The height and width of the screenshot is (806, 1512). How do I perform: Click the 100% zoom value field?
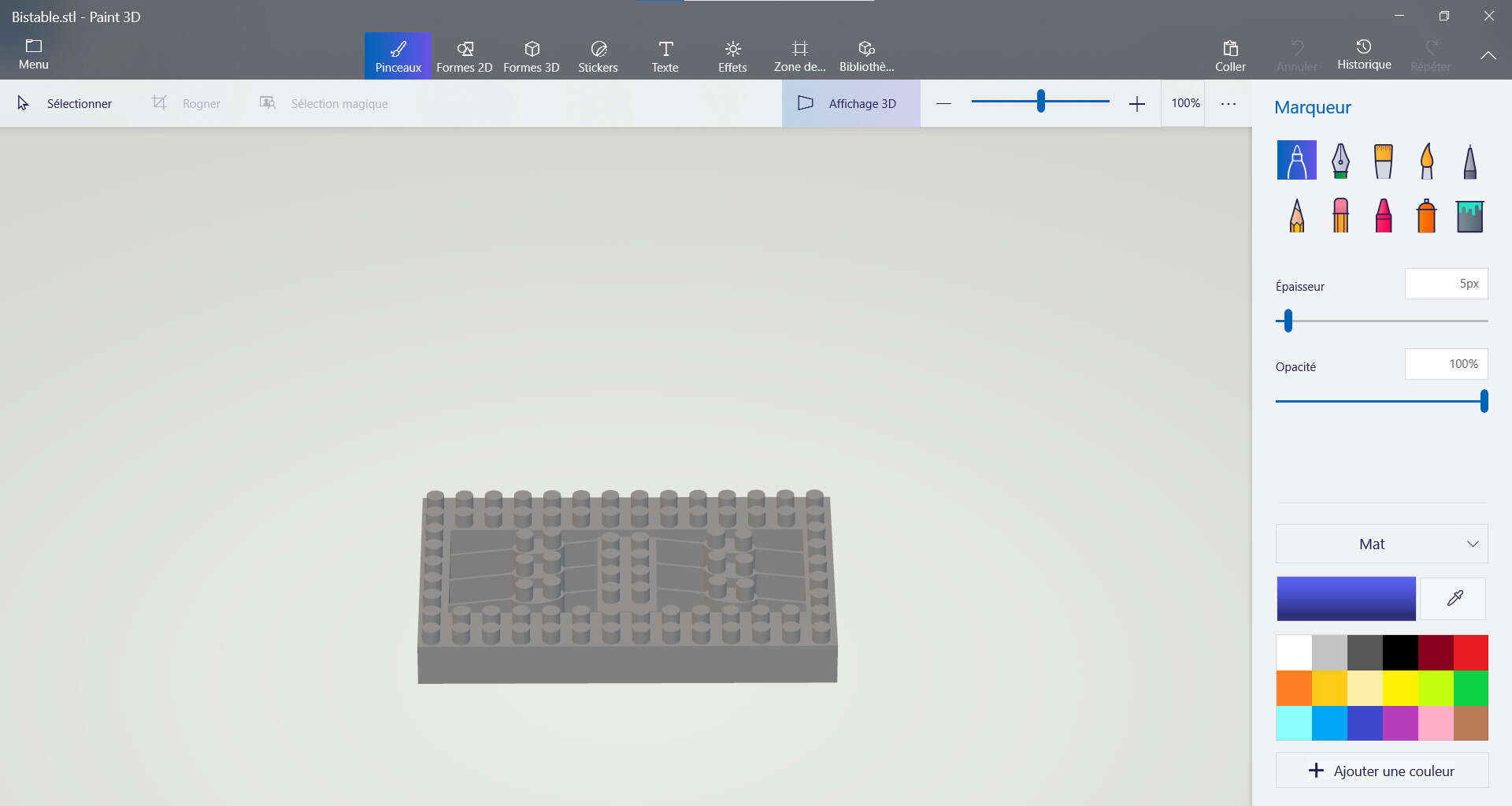[x=1184, y=103]
